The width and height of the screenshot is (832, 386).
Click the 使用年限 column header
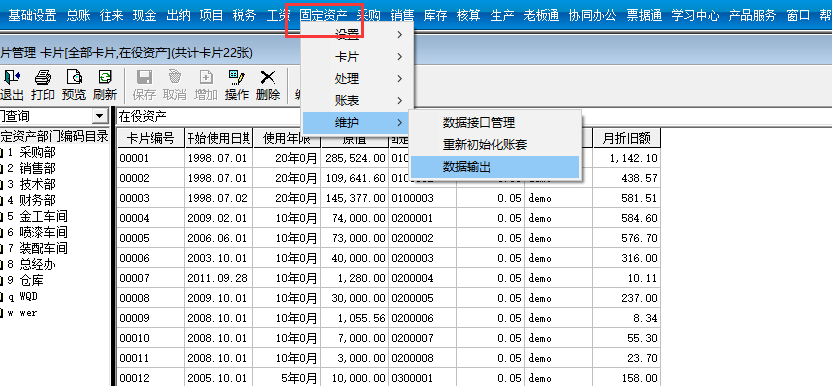(287, 139)
